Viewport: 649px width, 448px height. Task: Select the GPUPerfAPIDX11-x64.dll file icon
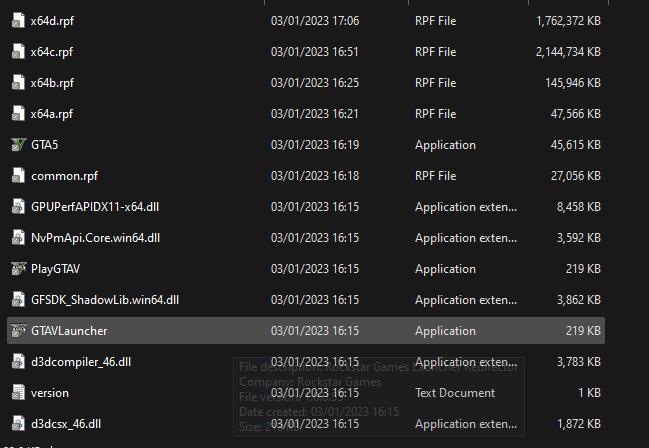(x=18, y=207)
